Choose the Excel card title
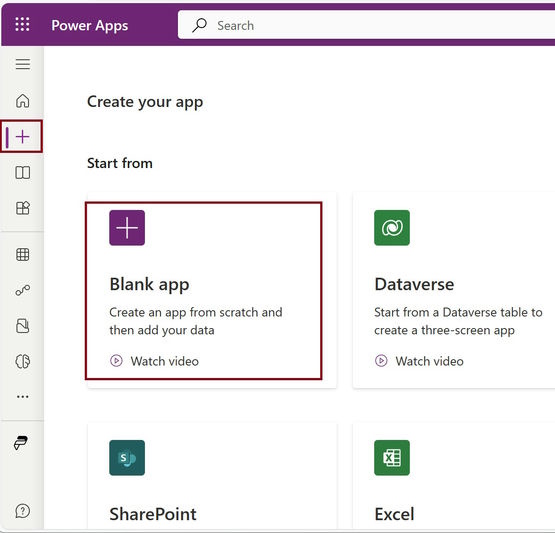 click(394, 514)
